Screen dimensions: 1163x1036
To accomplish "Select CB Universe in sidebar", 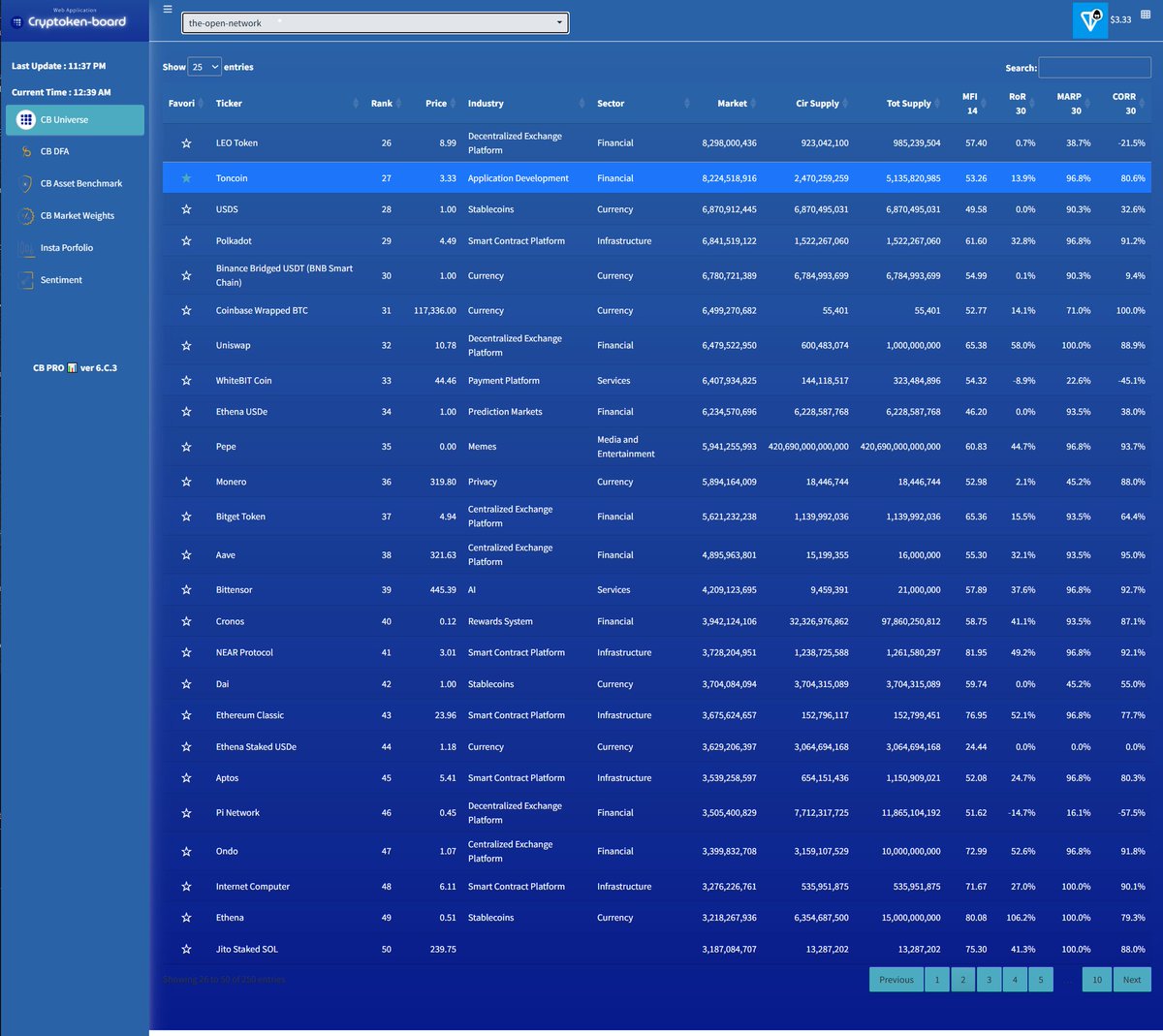I will (75, 120).
